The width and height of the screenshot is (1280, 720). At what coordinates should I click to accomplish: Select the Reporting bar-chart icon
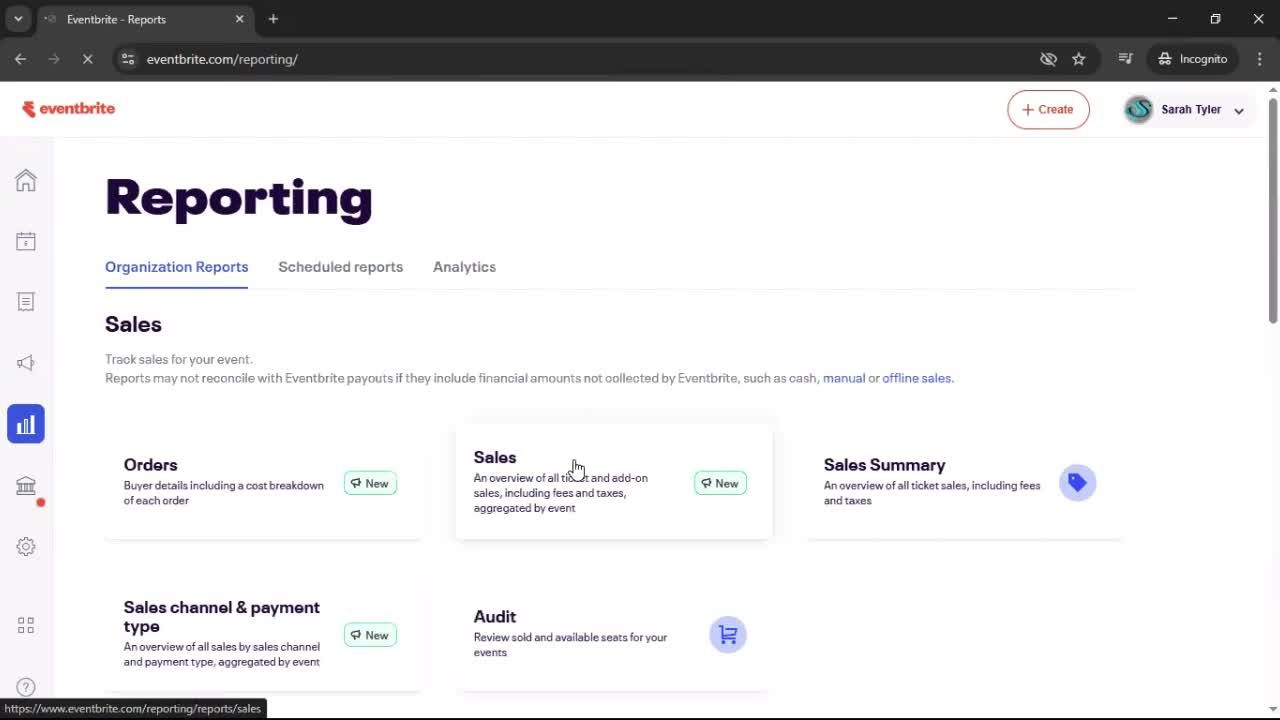(25, 423)
